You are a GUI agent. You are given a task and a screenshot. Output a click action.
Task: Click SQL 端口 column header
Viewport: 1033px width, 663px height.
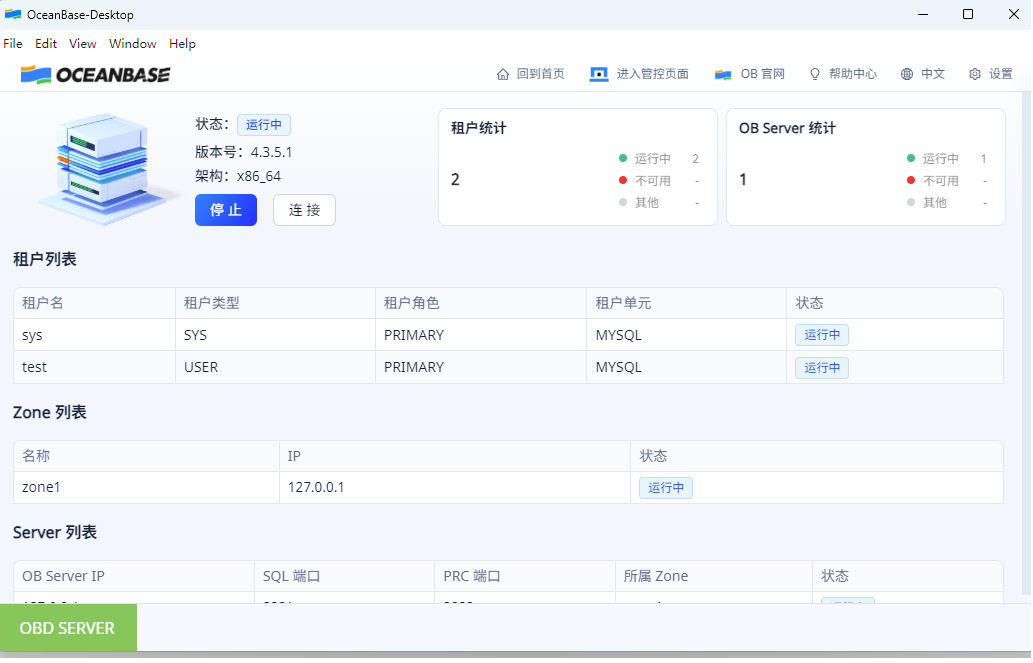(x=345, y=576)
